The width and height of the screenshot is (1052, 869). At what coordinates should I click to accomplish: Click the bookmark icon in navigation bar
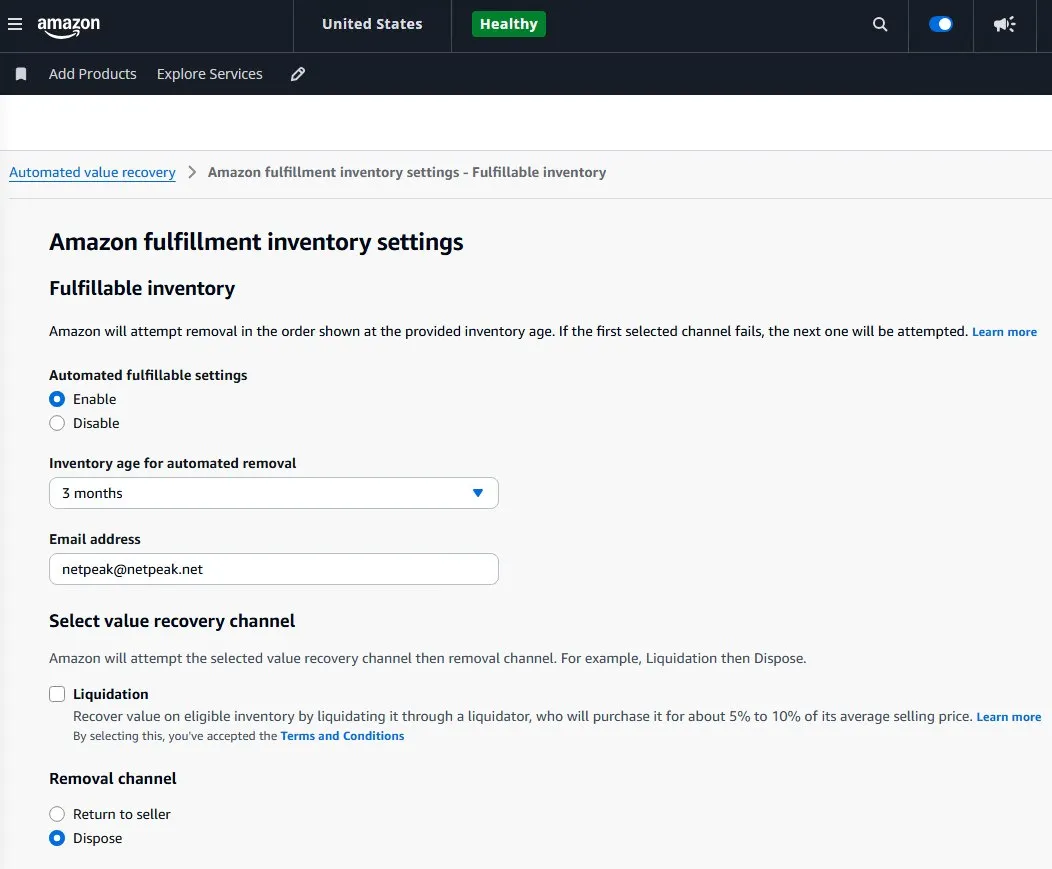(21, 74)
